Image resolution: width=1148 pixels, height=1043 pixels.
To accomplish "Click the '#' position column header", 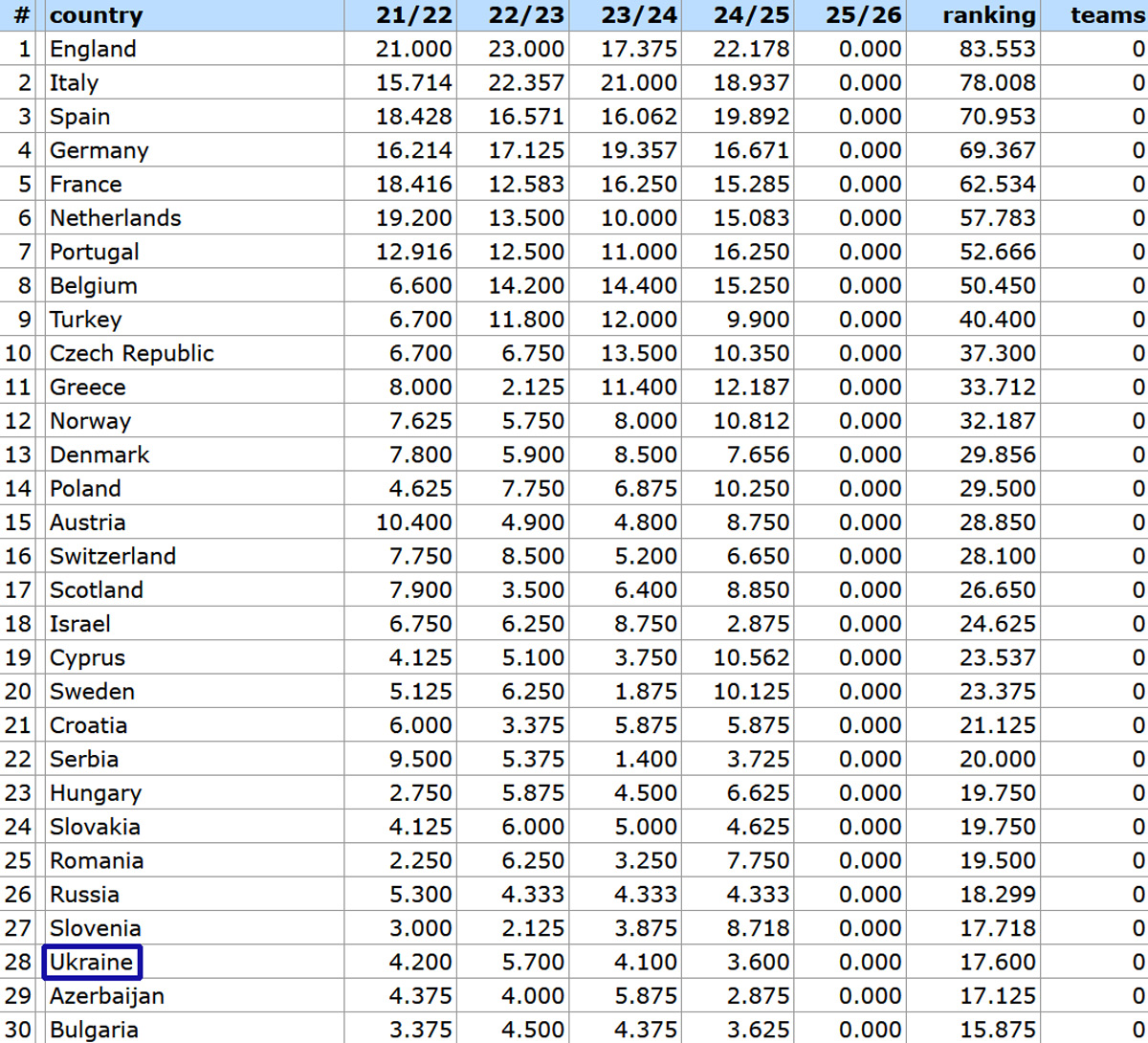I will (x=22, y=15).
